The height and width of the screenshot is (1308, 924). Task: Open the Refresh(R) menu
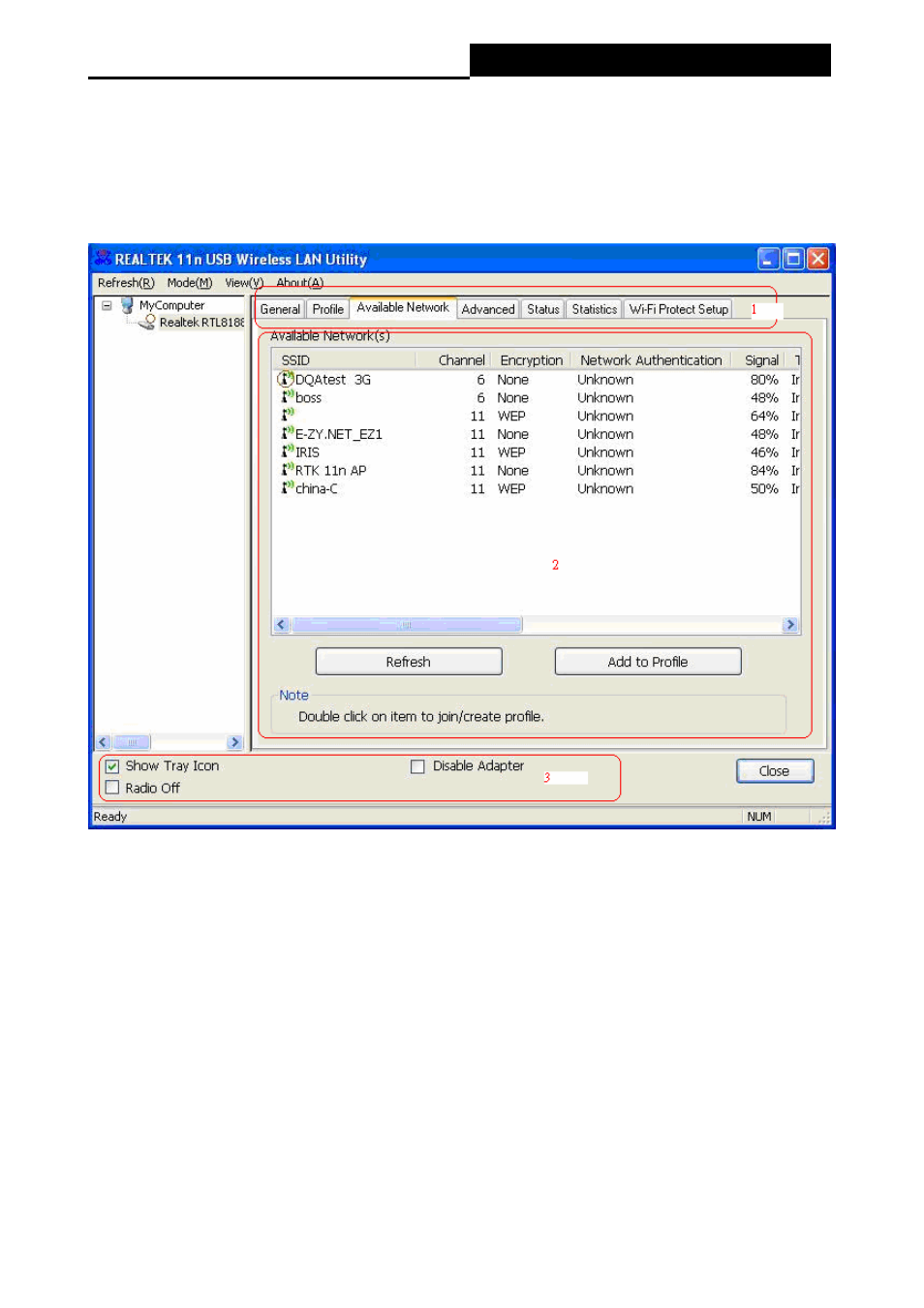[126, 283]
